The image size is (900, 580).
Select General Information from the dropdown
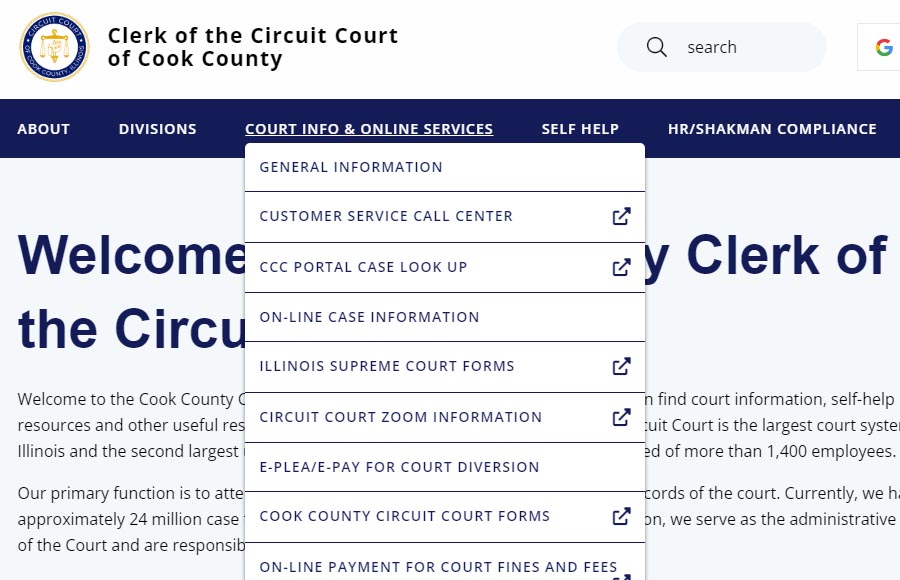pyautogui.click(x=445, y=167)
